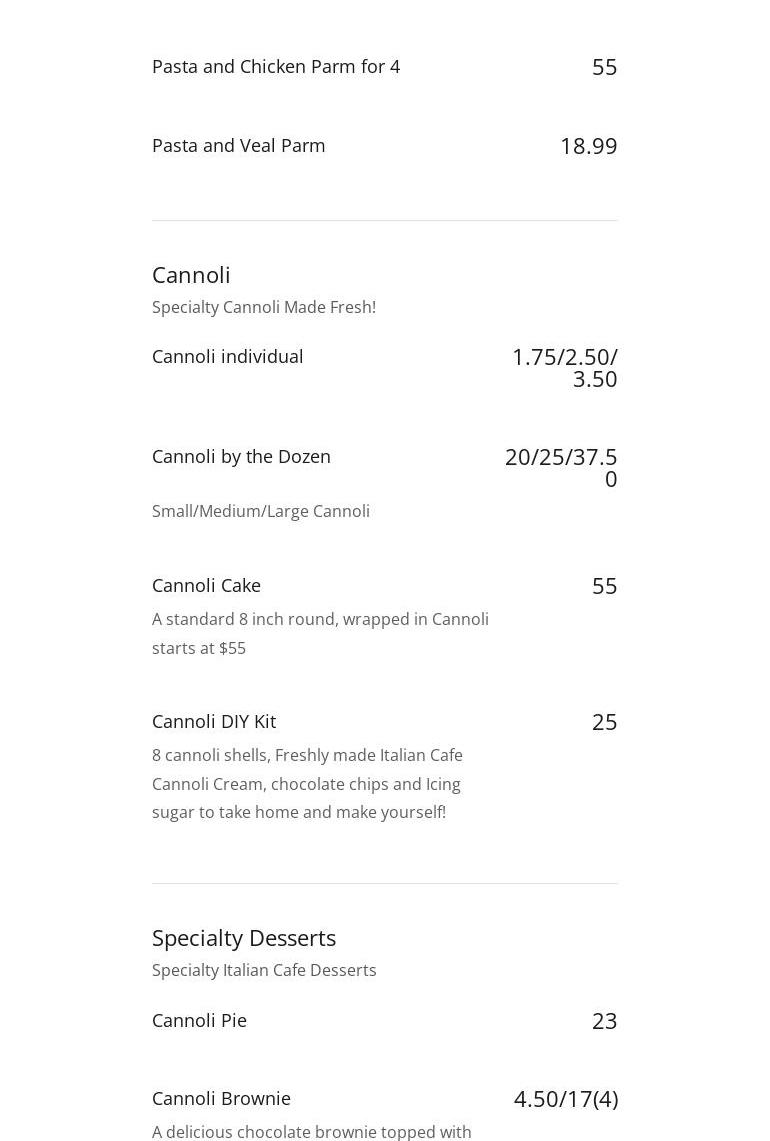Click the Pasta and Chicken Parm for 4 item
The width and height of the screenshot is (770, 1141).
pos(275,66)
